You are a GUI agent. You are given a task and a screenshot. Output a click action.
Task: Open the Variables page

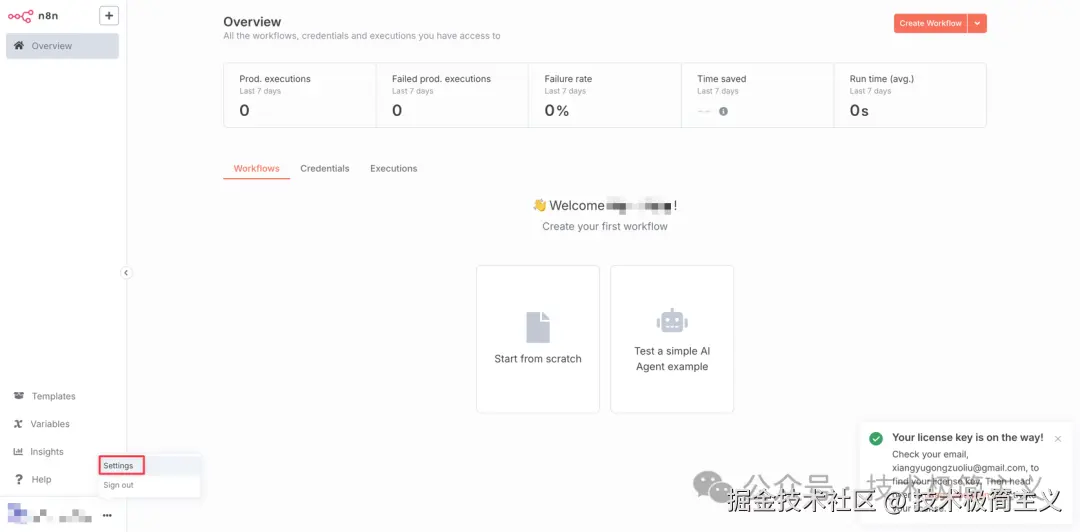click(50, 424)
